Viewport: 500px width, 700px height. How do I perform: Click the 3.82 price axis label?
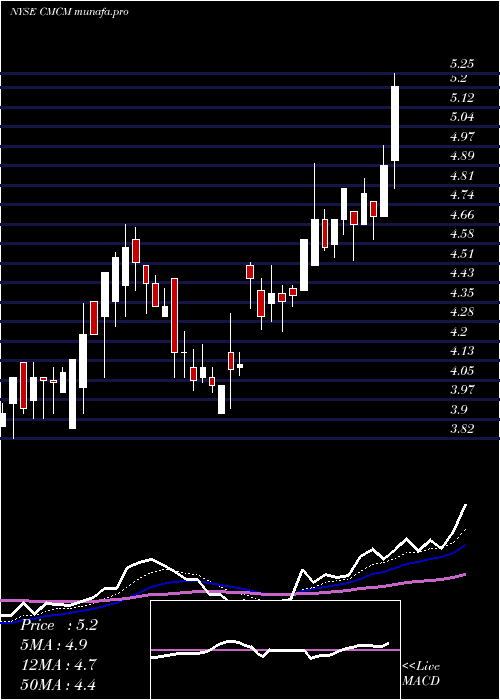click(x=462, y=429)
